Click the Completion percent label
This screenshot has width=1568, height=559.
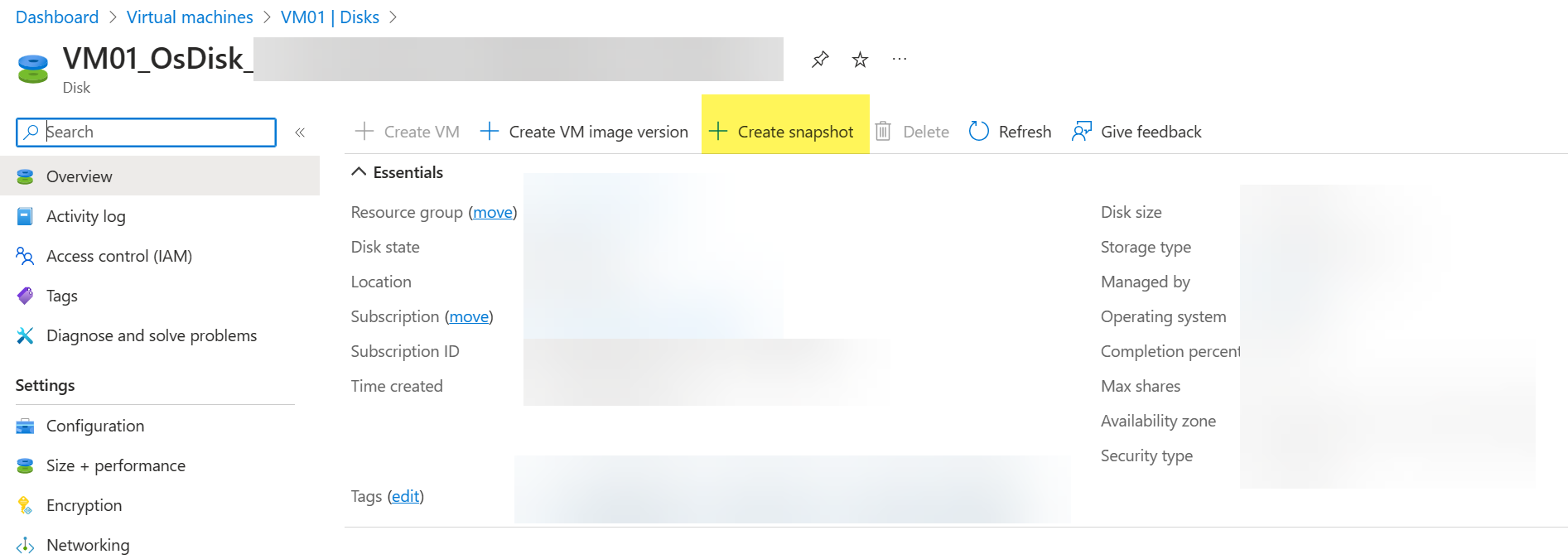point(1170,352)
